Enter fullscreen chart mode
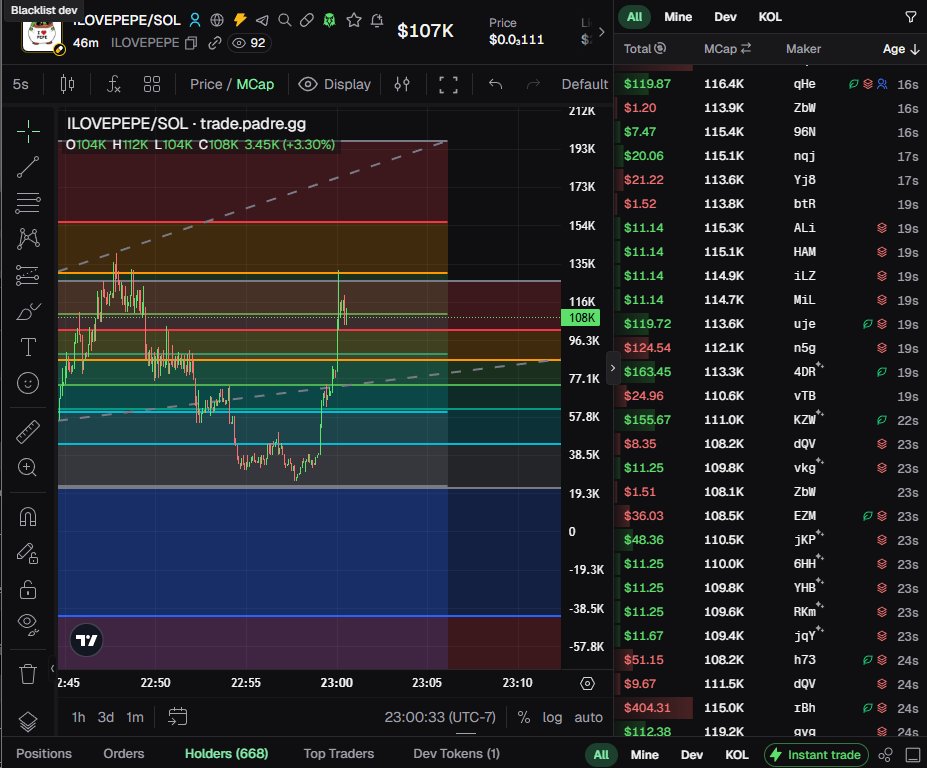Image resolution: width=927 pixels, height=768 pixels. pyautogui.click(x=448, y=85)
